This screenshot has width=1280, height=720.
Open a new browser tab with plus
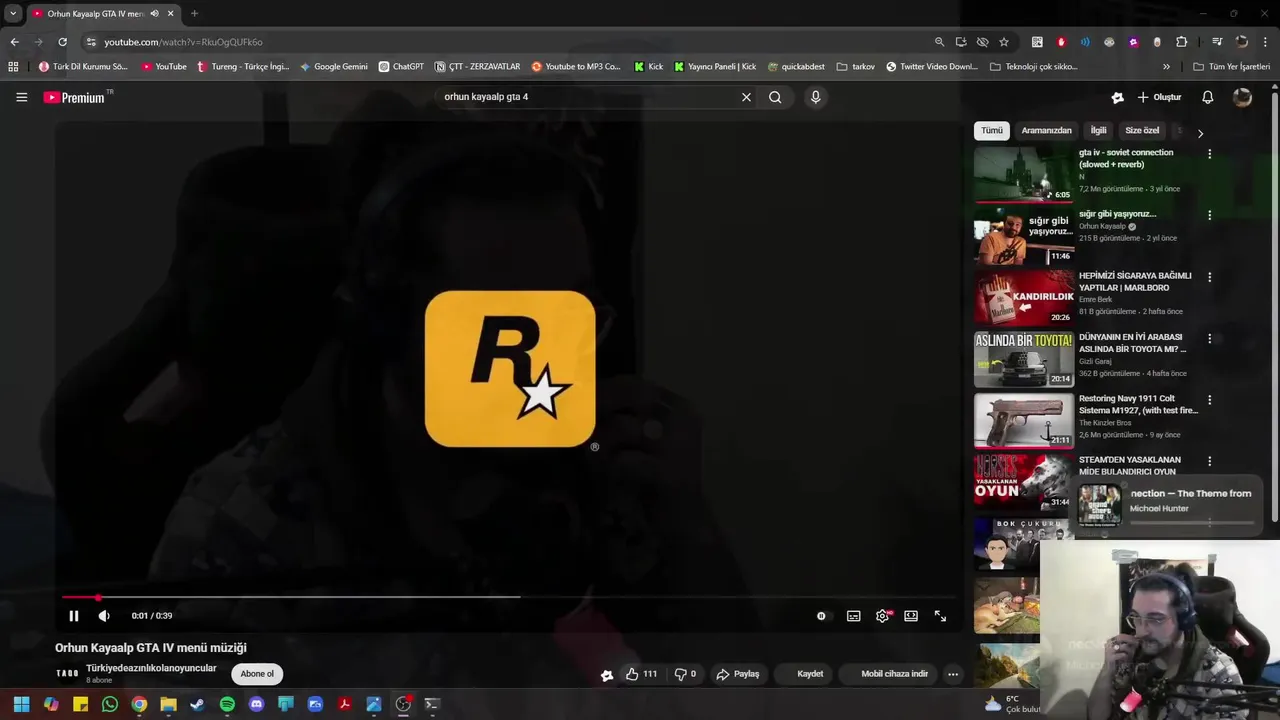[x=194, y=13]
